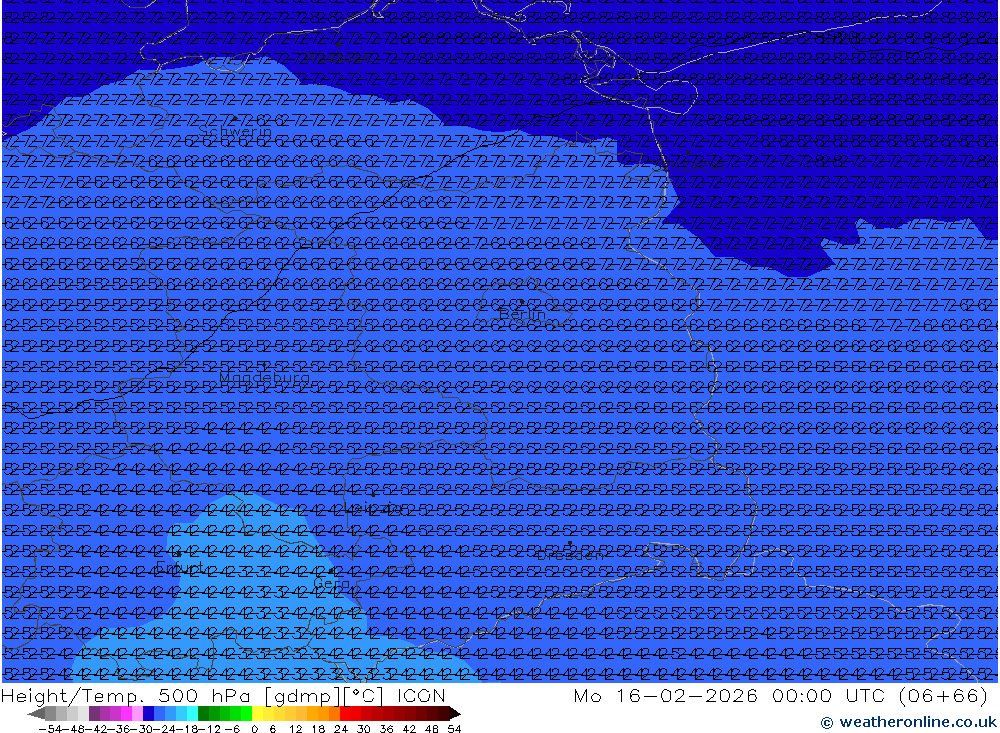Pick the dark blue -30 legend swatch
Viewport: 1000px width, 733px height.
[148, 714]
